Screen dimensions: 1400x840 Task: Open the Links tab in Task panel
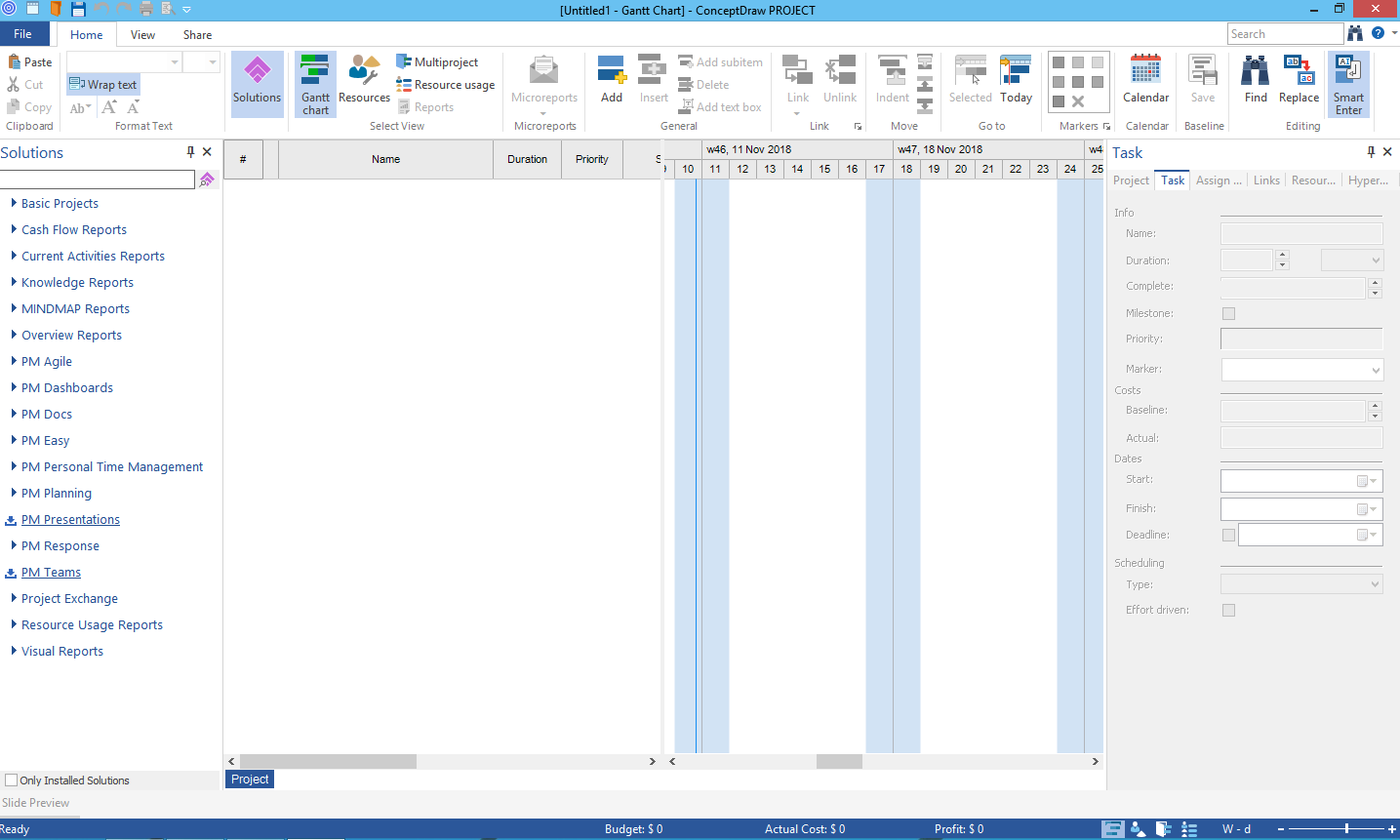click(x=1266, y=180)
